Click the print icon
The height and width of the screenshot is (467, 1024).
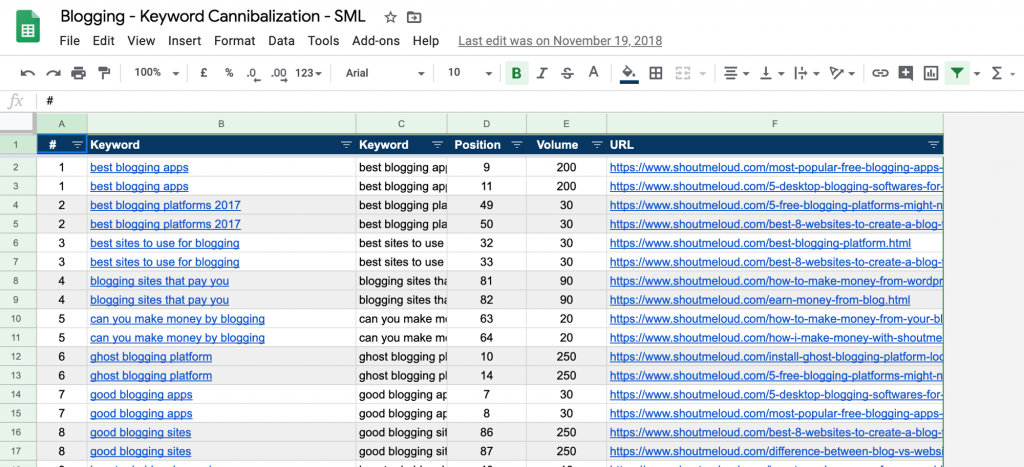(x=78, y=73)
